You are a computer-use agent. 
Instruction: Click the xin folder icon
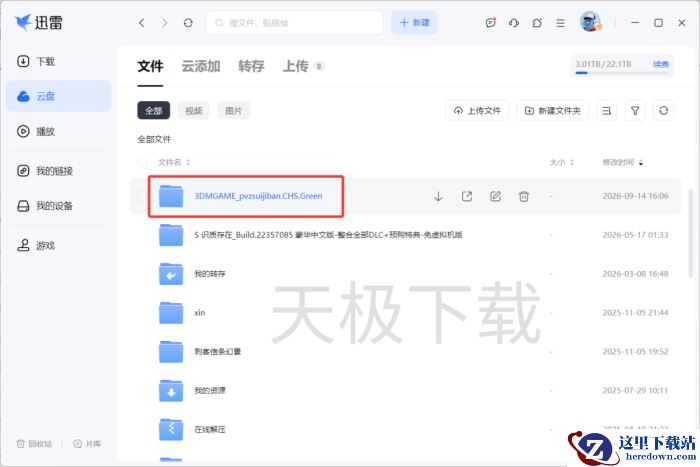171,313
